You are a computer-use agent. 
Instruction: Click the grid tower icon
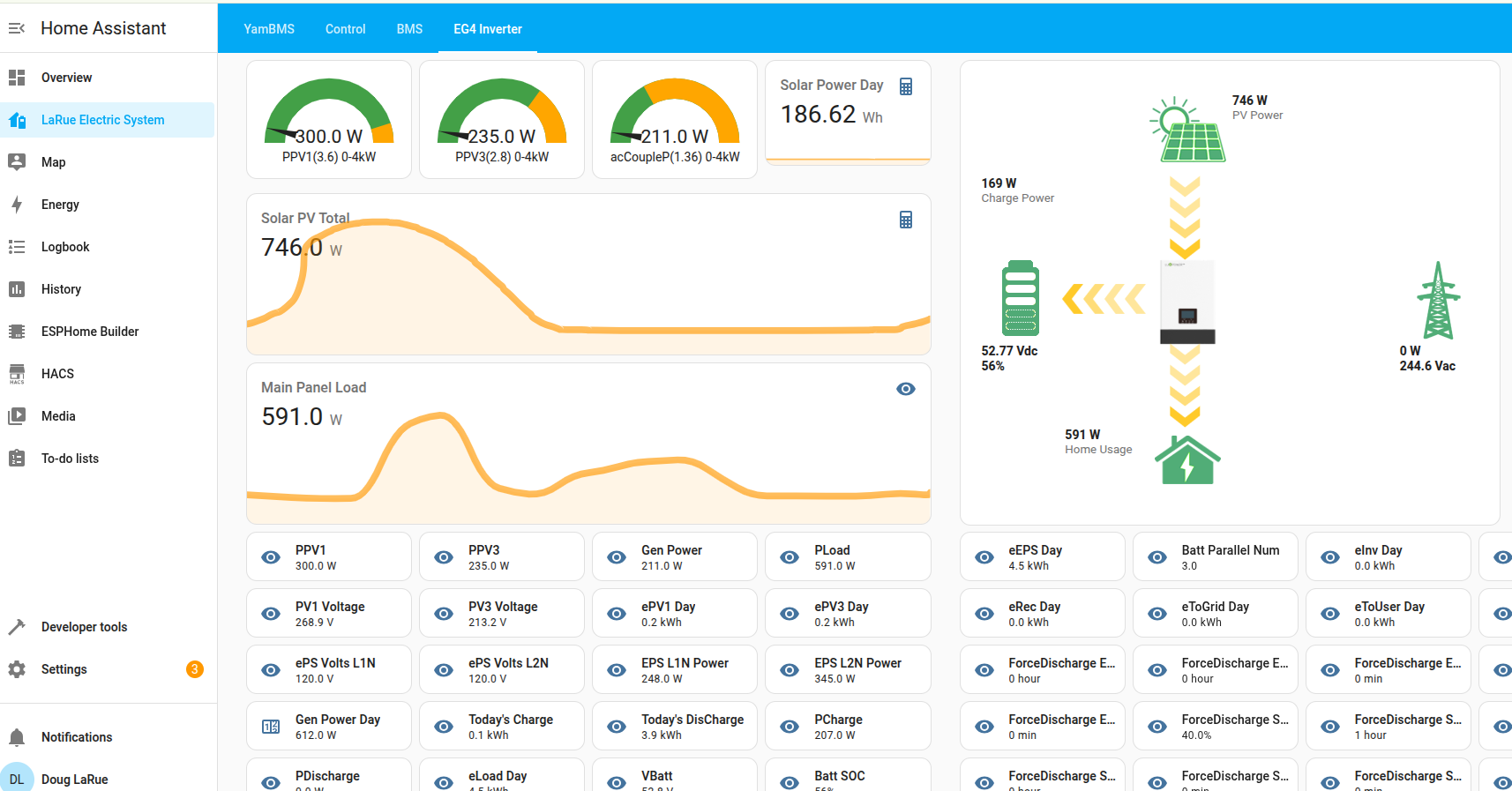(x=1439, y=301)
